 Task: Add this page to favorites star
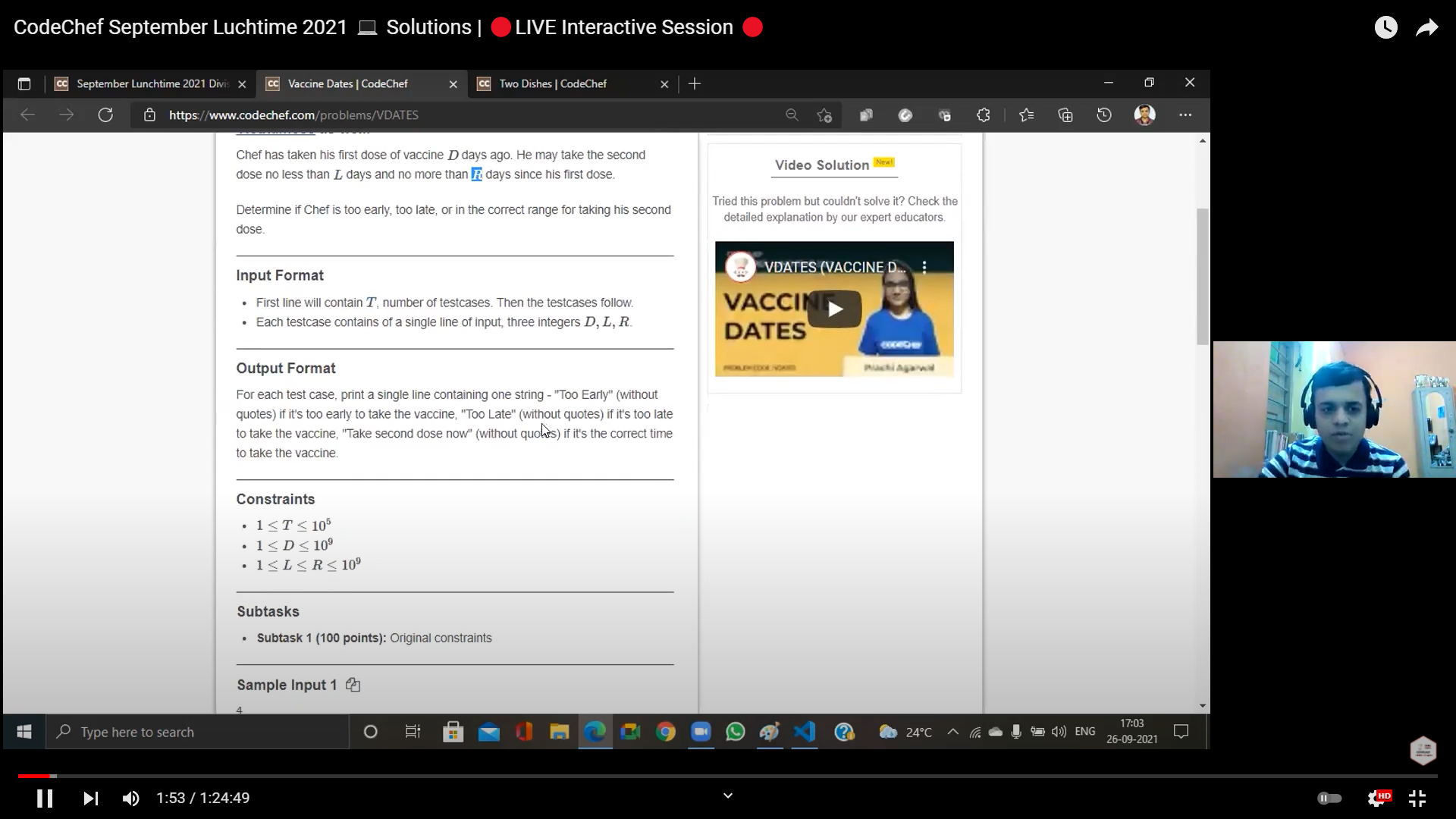824,115
